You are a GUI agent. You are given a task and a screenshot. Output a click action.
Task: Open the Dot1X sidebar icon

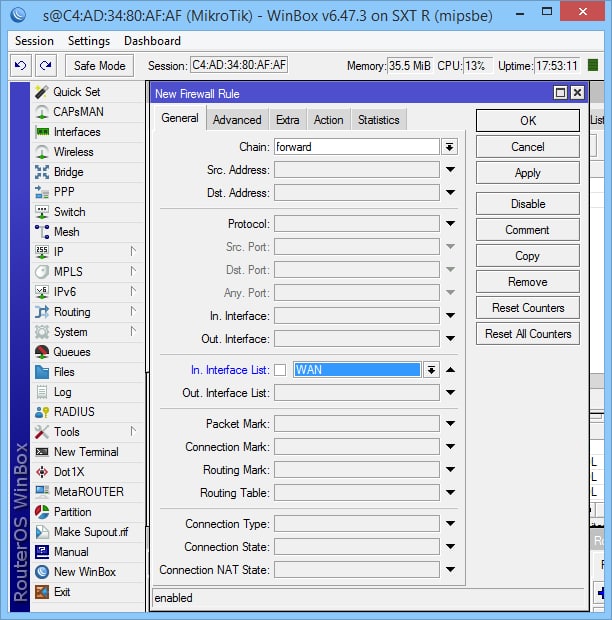coord(42,472)
